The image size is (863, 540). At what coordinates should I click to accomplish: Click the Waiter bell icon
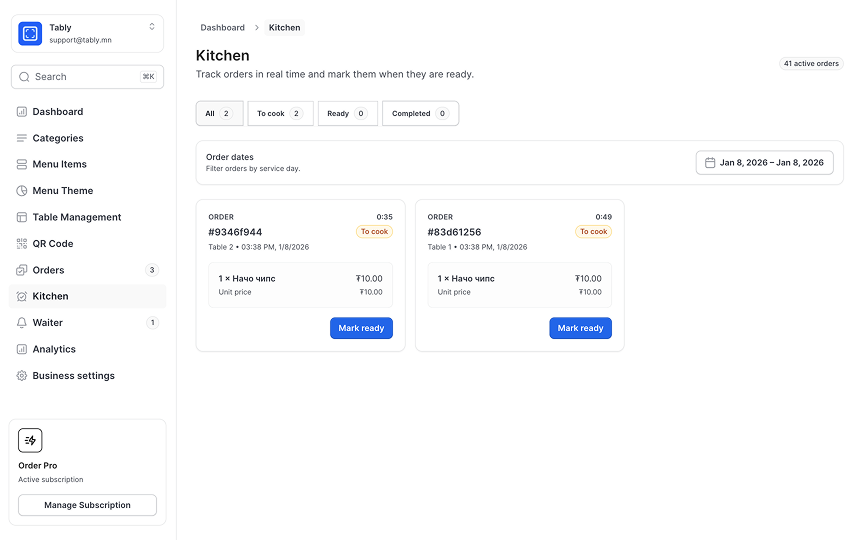22,323
